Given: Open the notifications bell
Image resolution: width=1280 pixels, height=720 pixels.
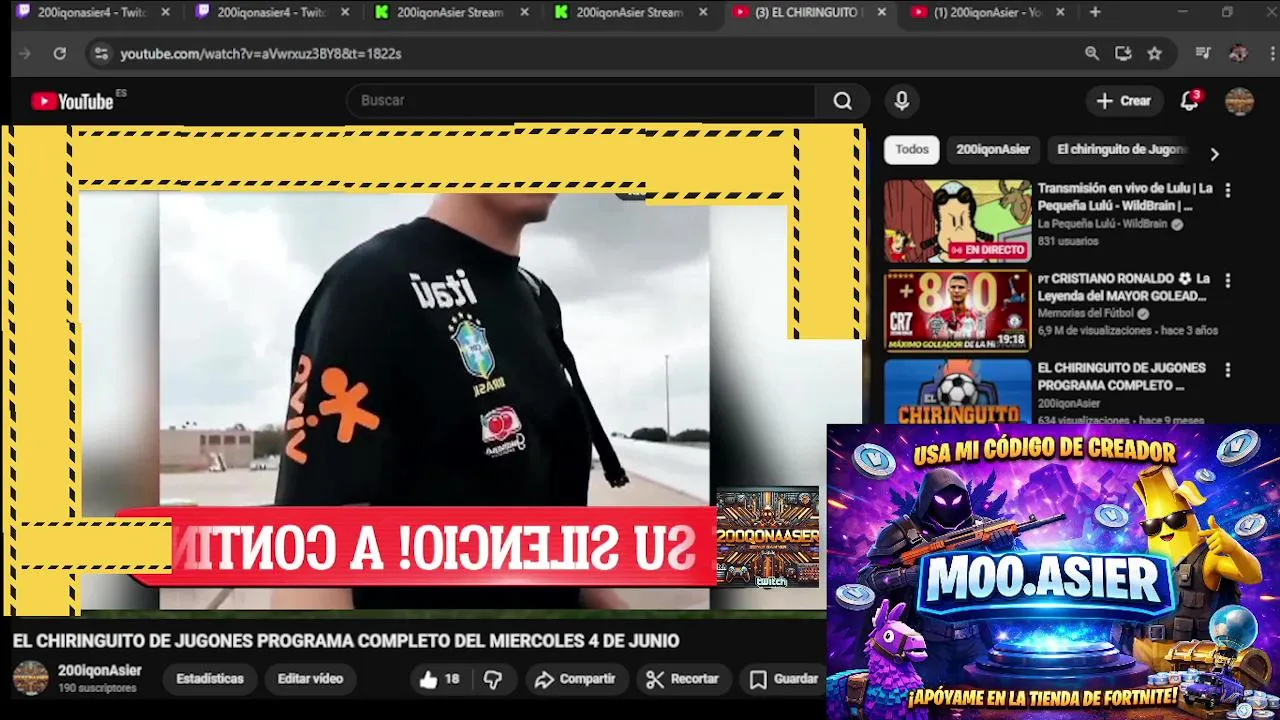Looking at the screenshot, I should [1189, 101].
